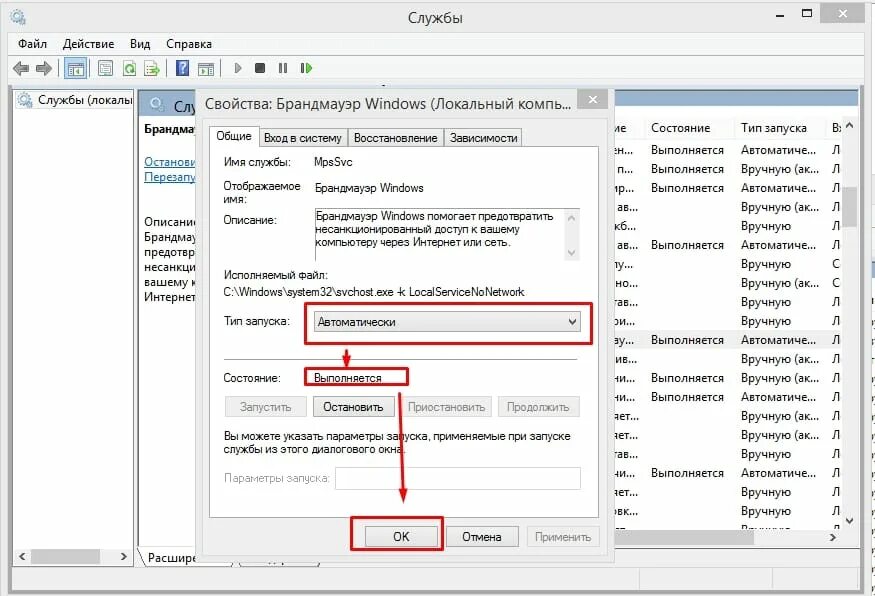Screen dimensions: 875x596
Task: Click the Start service play icon
Action: (238, 68)
